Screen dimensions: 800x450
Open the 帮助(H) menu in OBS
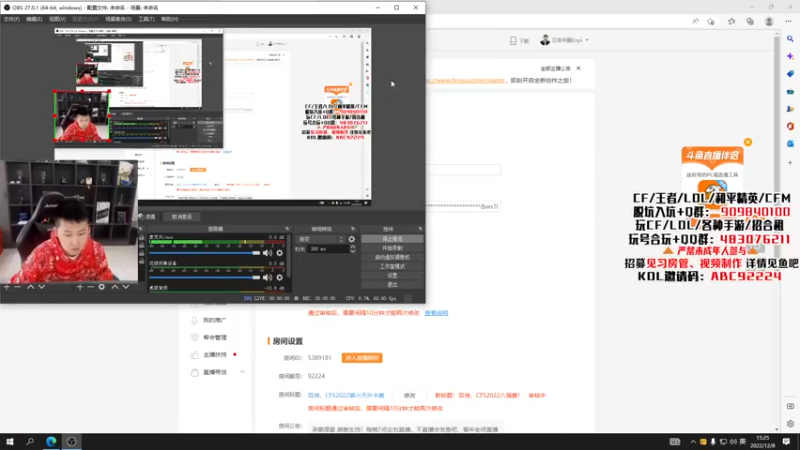(x=169, y=19)
